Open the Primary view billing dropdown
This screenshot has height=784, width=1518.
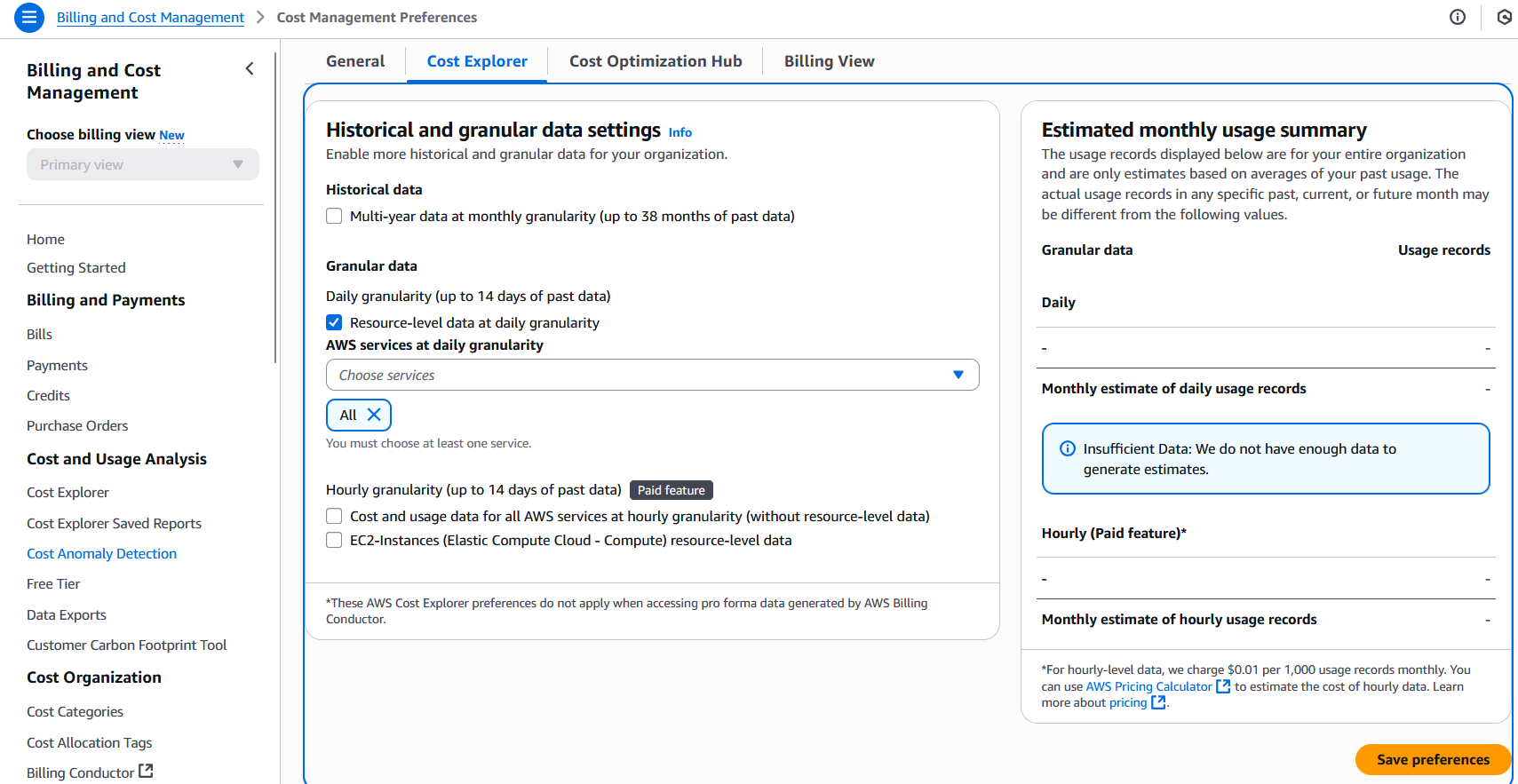point(143,164)
